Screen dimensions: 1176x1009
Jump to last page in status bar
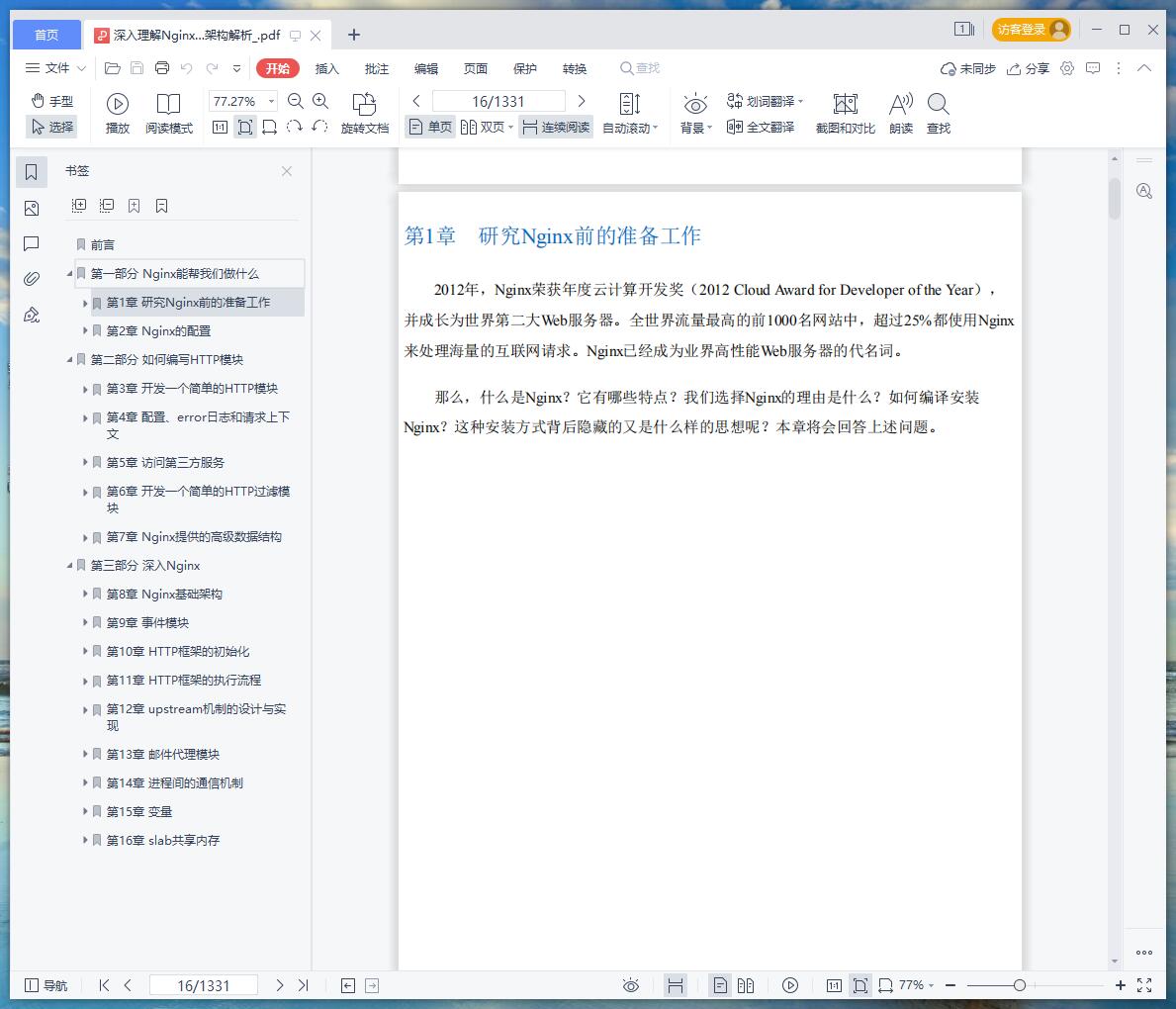click(x=303, y=985)
